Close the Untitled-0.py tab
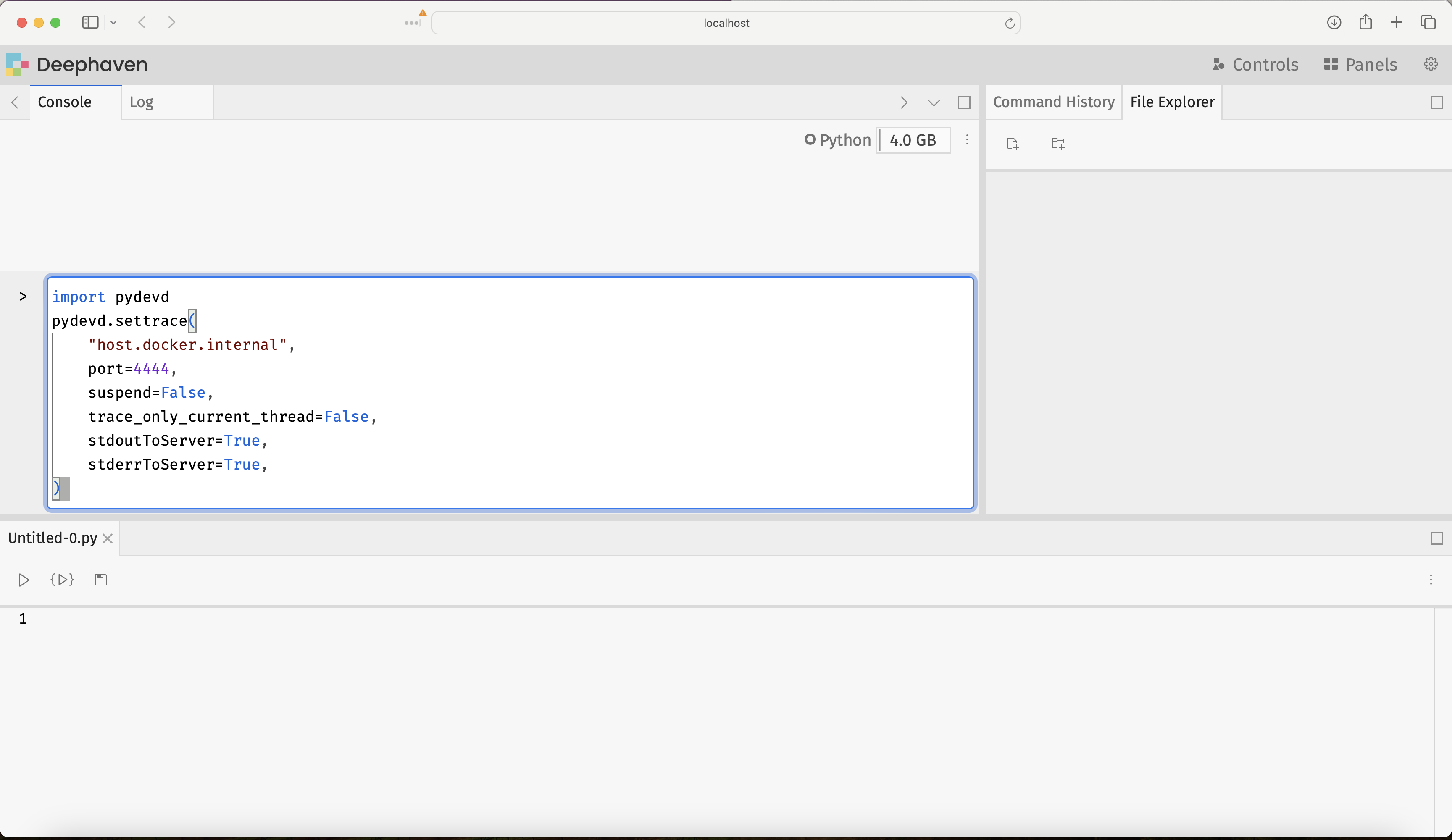 pyautogui.click(x=107, y=538)
